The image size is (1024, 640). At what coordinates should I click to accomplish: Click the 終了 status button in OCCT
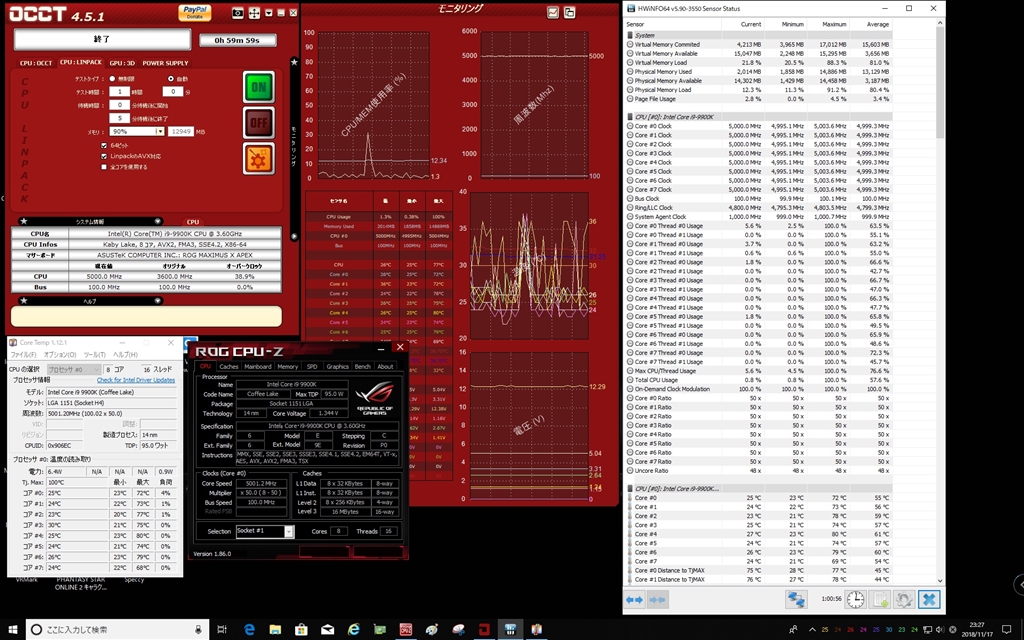(x=103, y=39)
